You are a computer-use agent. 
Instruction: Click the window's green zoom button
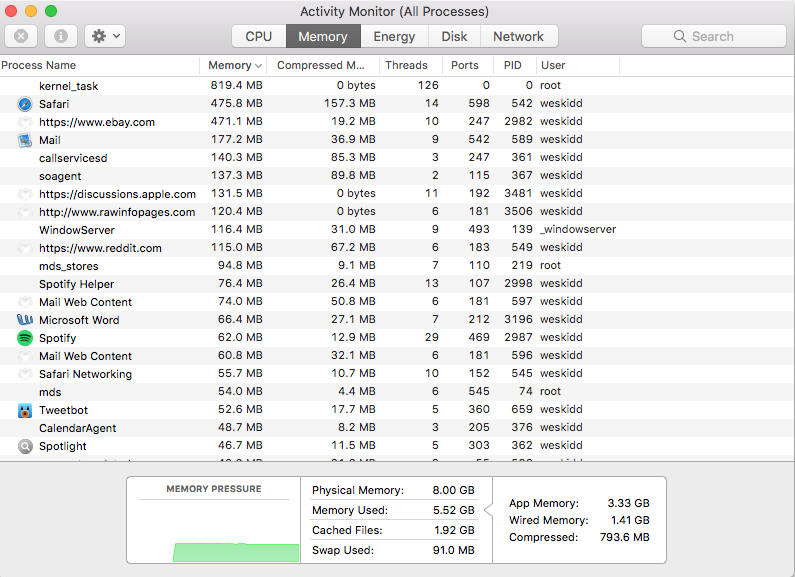pos(51,11)
